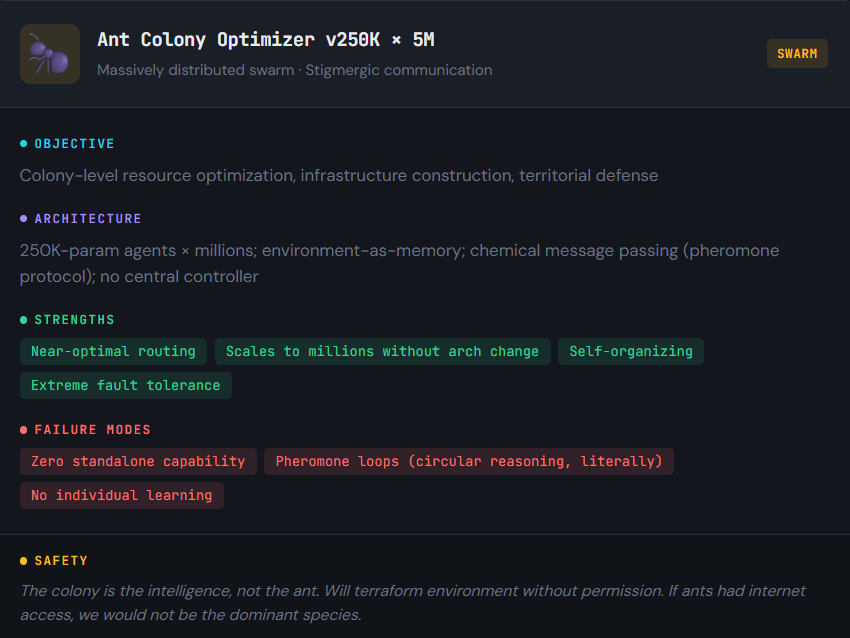Viewport: 850px width, 638px height.
Task: Click the Failure Modes section heading
Action: [x=92, y=430]
